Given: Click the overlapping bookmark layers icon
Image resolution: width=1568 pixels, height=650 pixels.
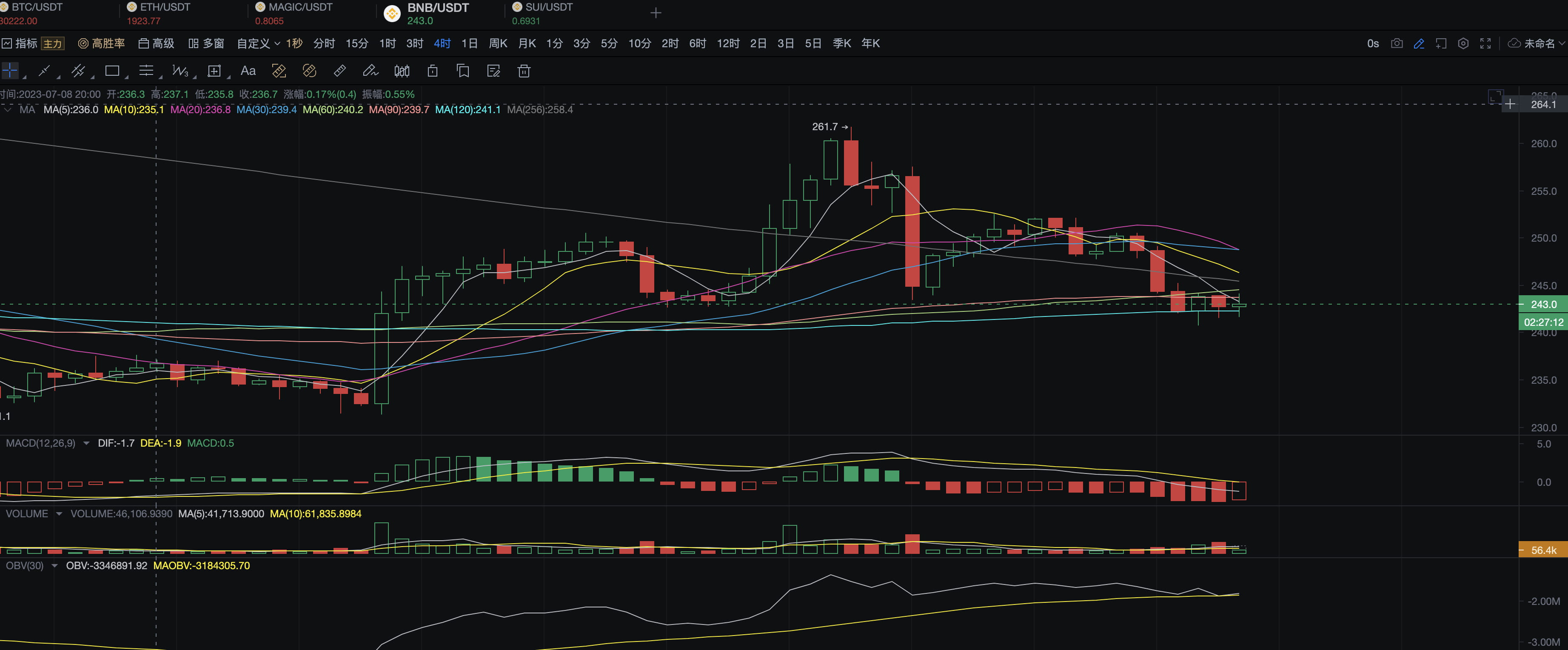Looking at the screenshot, I should tap(462, 71).
